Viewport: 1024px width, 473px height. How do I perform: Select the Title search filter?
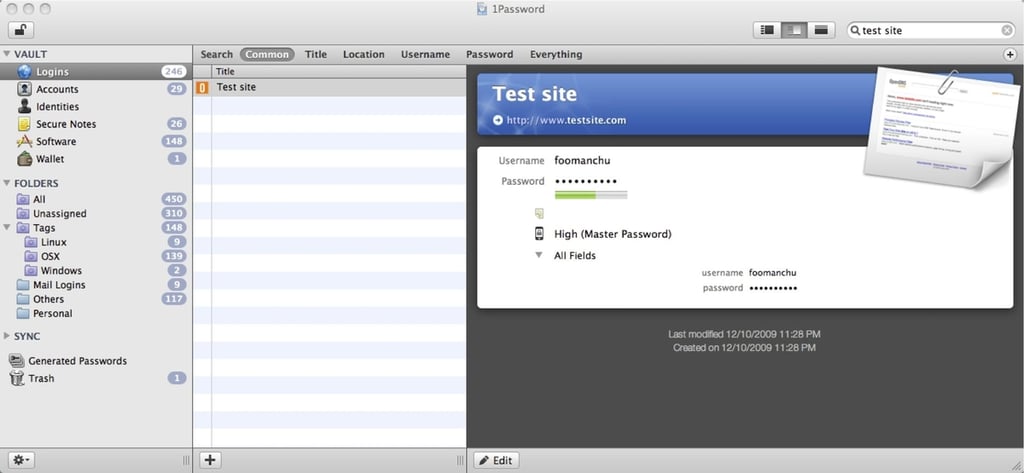point(316,54)
